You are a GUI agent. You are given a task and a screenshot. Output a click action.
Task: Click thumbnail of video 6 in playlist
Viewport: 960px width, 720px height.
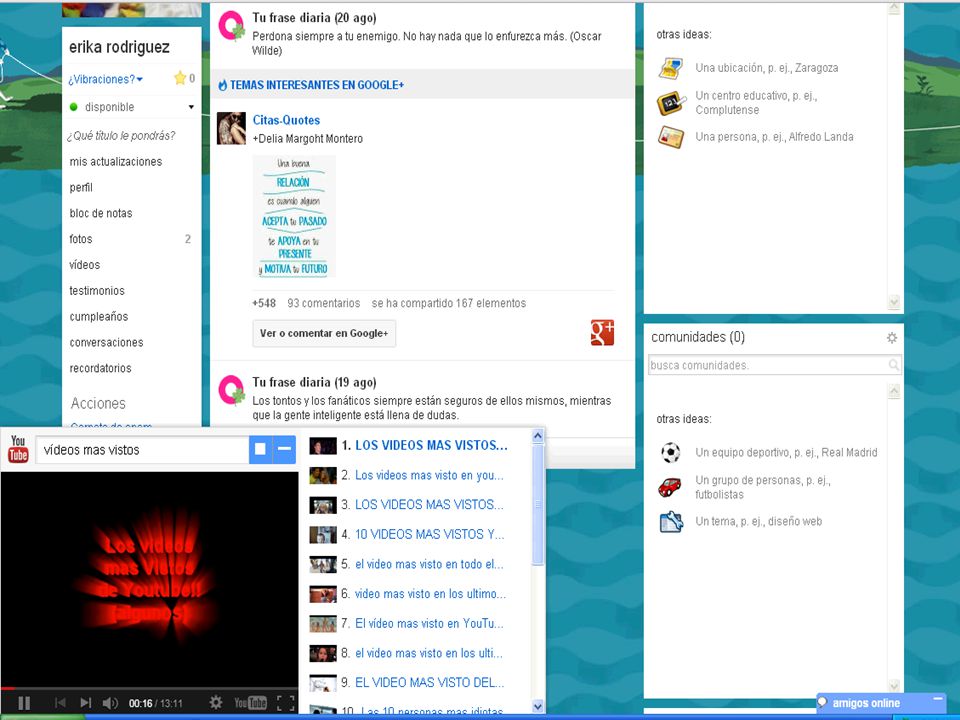point(323,594)
